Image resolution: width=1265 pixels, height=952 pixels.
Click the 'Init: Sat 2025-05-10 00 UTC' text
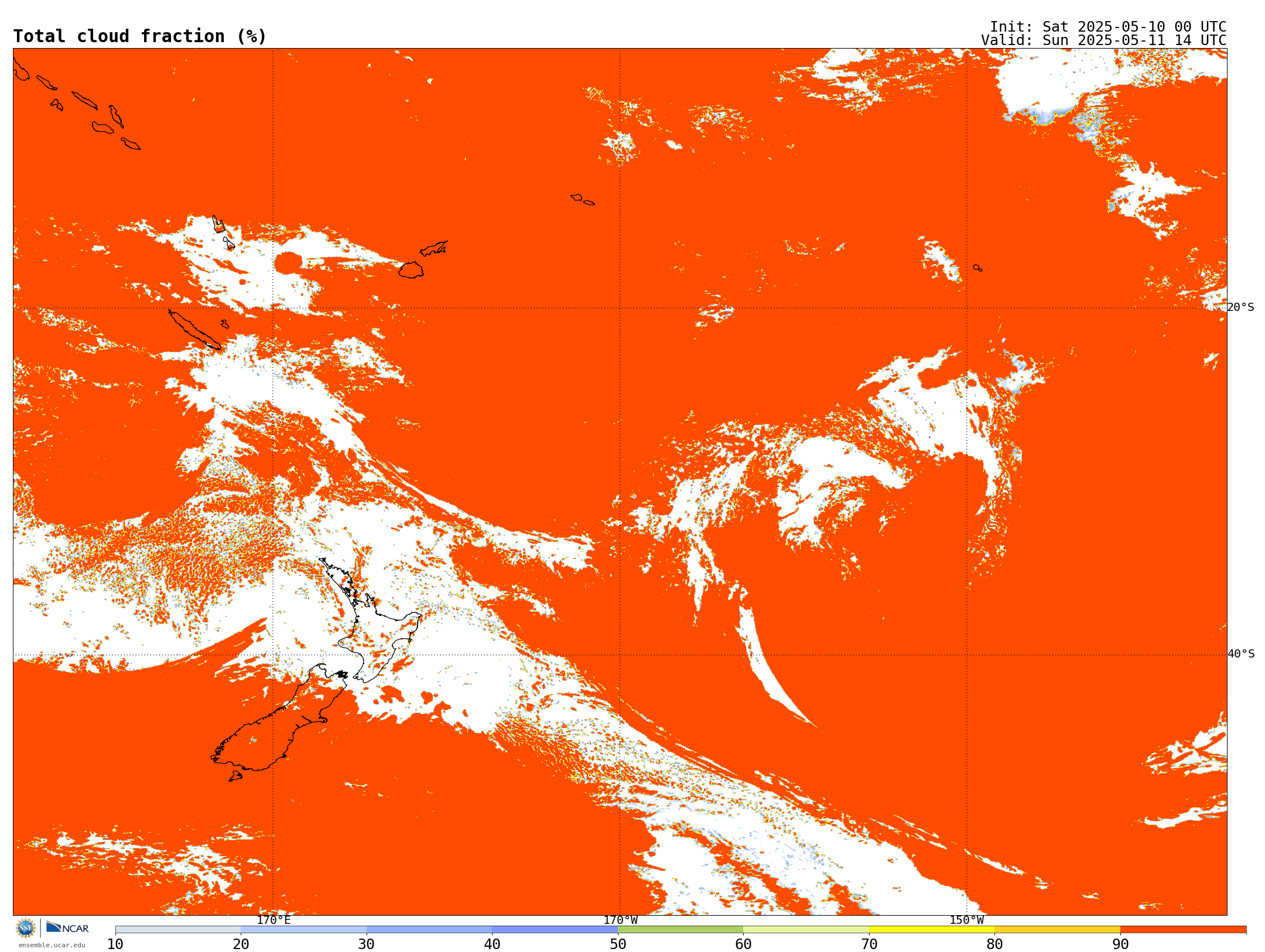pos(1108,27)
